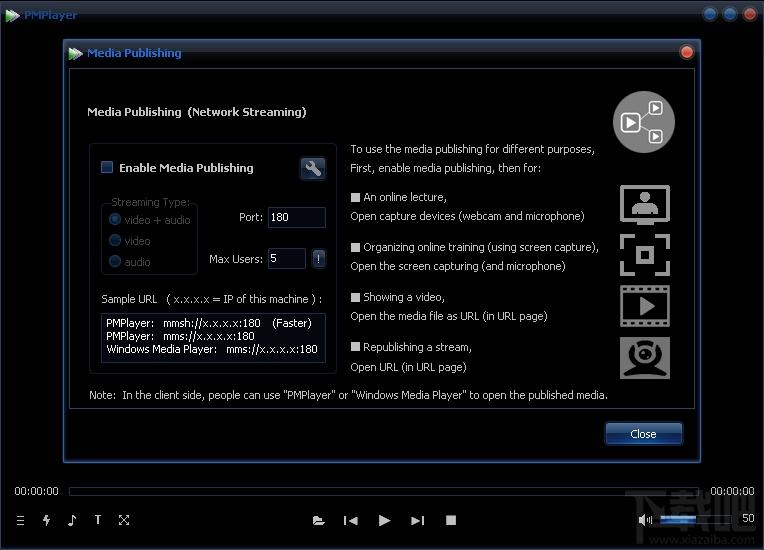Minimize the PMPlayer window

(710, 14)
